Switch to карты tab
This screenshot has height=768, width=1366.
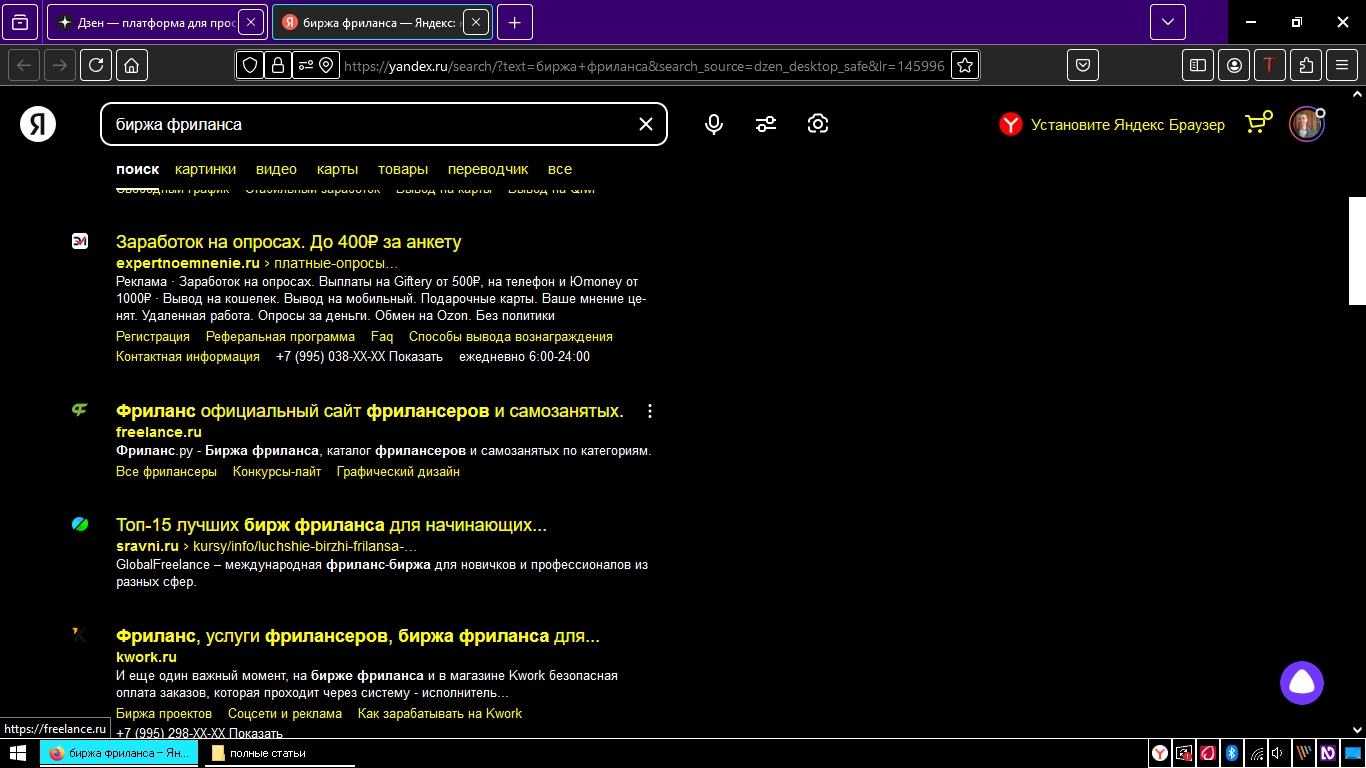coord(337,169)
